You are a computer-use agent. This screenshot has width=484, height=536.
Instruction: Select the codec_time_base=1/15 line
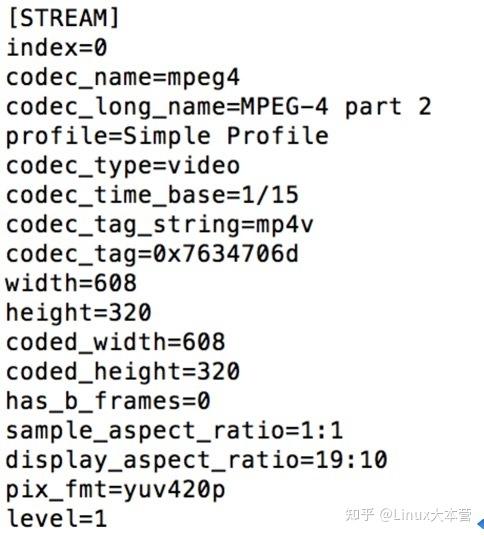pyautogui.click(x=152, y=196)
